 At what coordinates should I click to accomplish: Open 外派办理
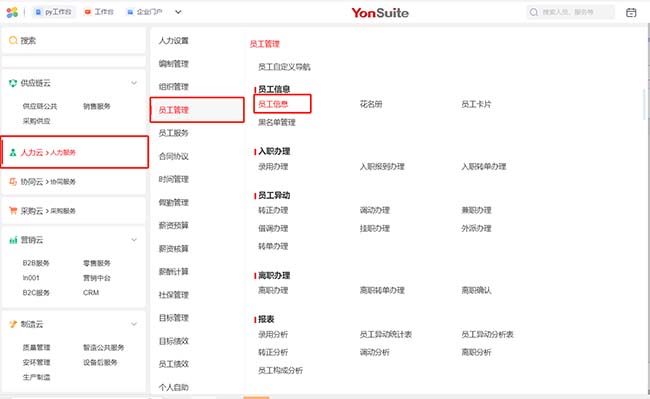tap(476, 228)
